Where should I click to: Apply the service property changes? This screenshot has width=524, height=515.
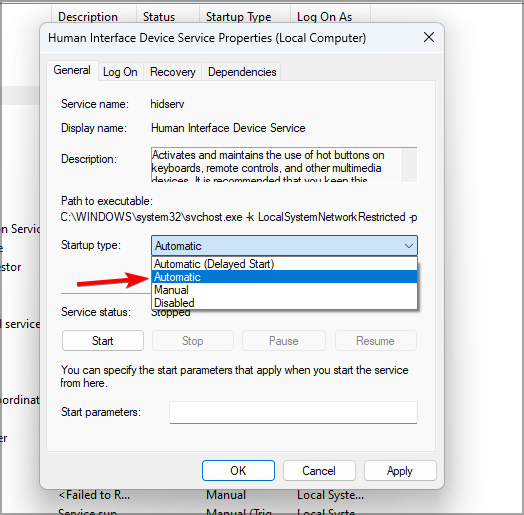click(x=400, y=471)
